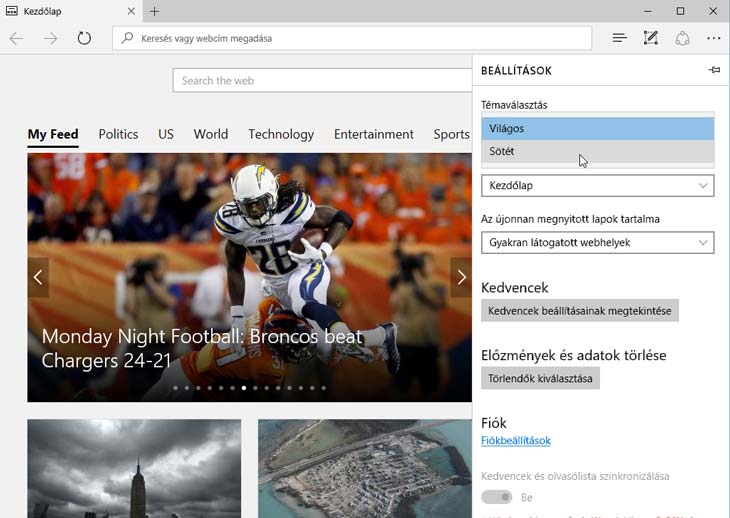Viewport: 730px width, 518px height.
Task: Switch to the Politics feed tab
Action: click(118, 134)
